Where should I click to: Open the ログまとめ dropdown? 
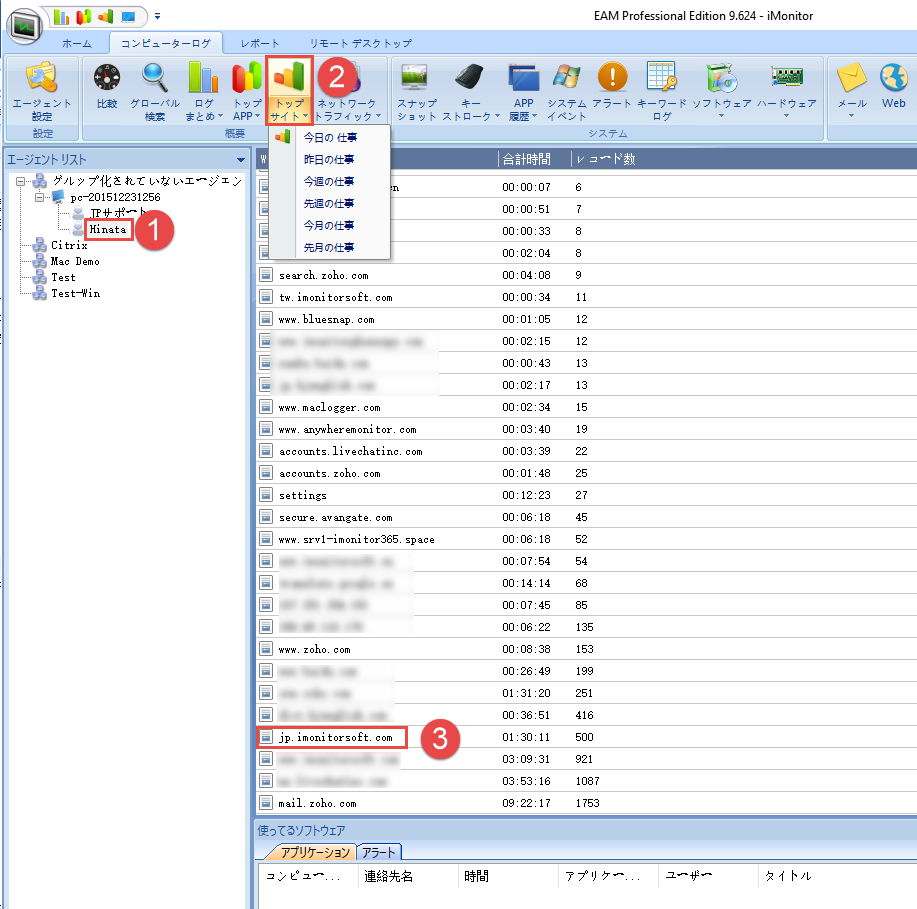tap(203, 92)
